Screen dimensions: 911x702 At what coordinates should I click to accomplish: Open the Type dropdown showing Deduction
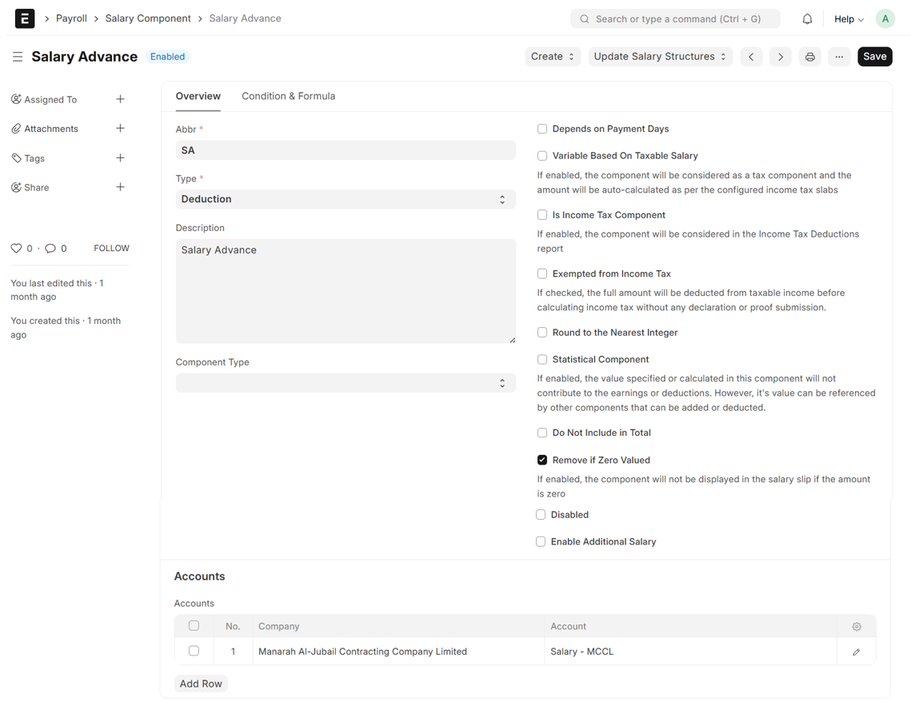[x=345, y=200]
